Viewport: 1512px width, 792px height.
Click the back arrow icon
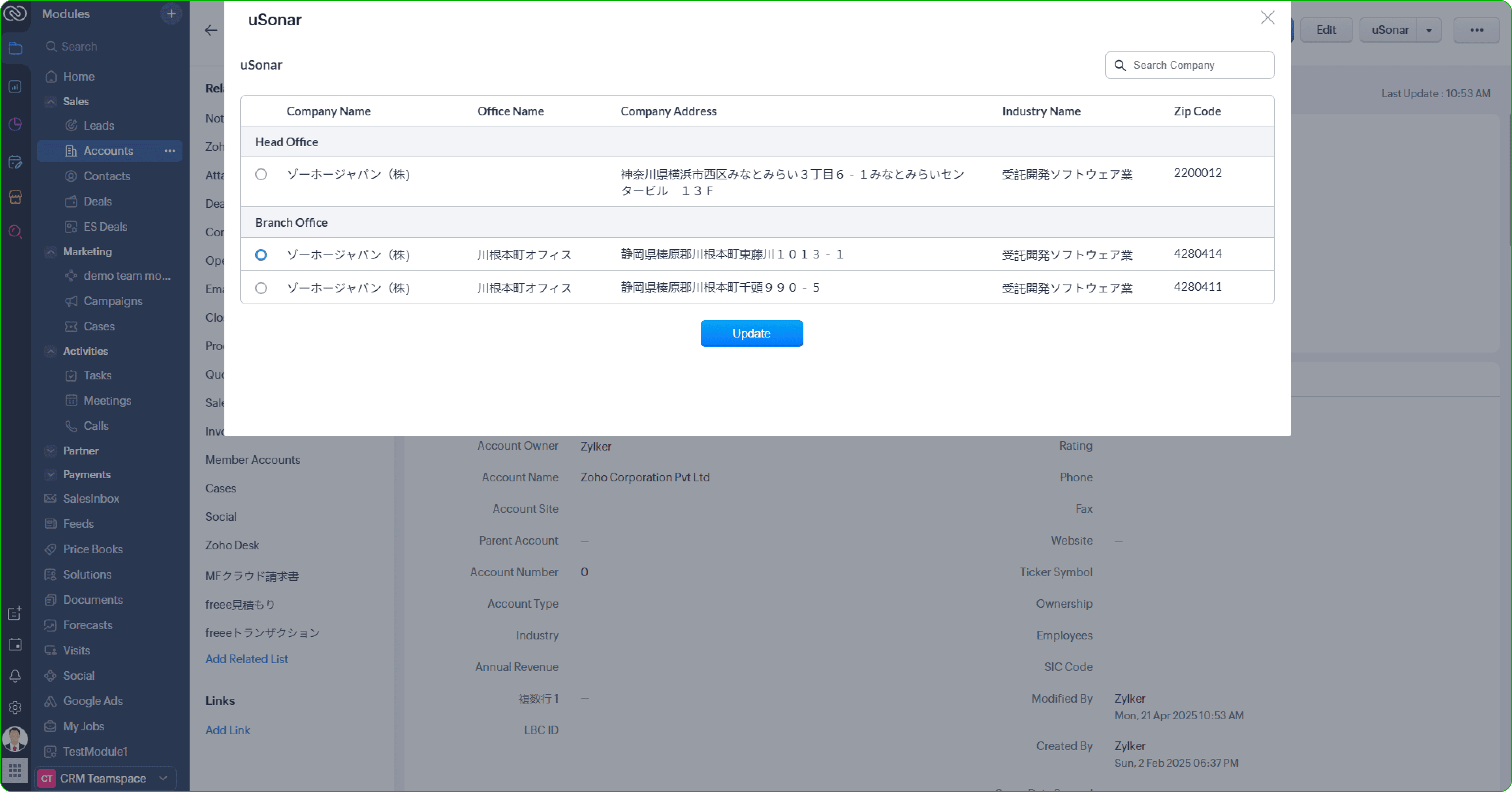coord(211,30)
